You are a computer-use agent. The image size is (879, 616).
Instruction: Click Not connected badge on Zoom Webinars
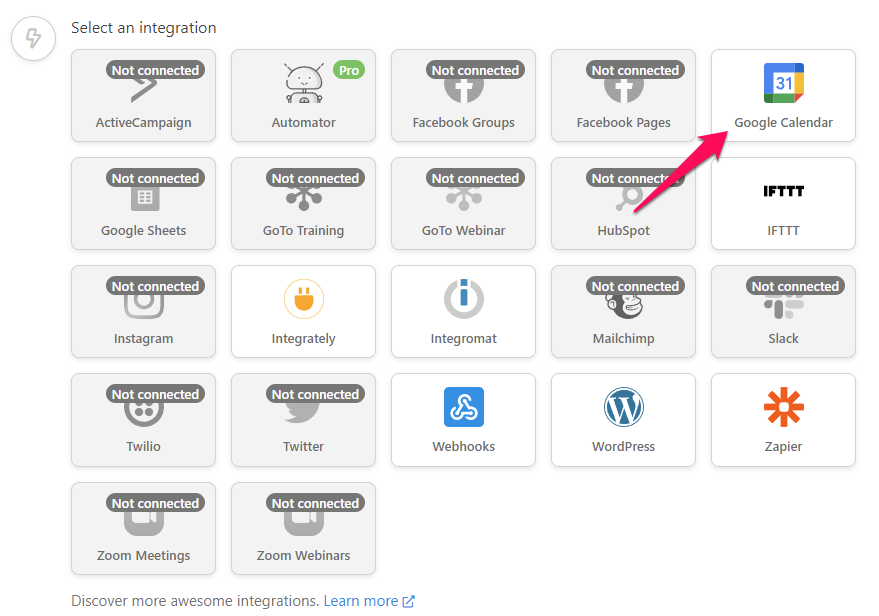tap(315, 503)
